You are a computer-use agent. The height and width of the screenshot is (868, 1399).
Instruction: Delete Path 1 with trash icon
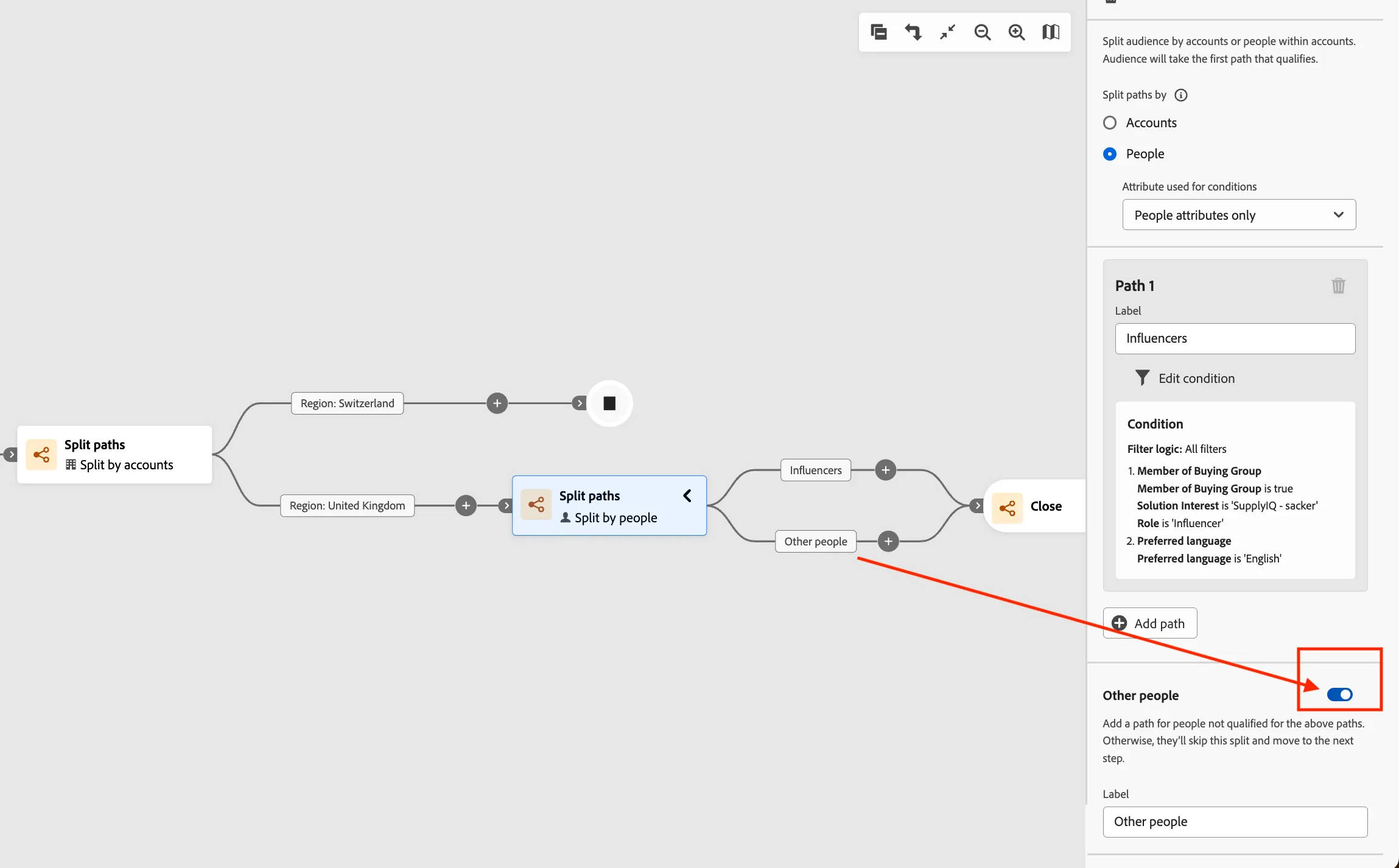(x=1338, y=285)
